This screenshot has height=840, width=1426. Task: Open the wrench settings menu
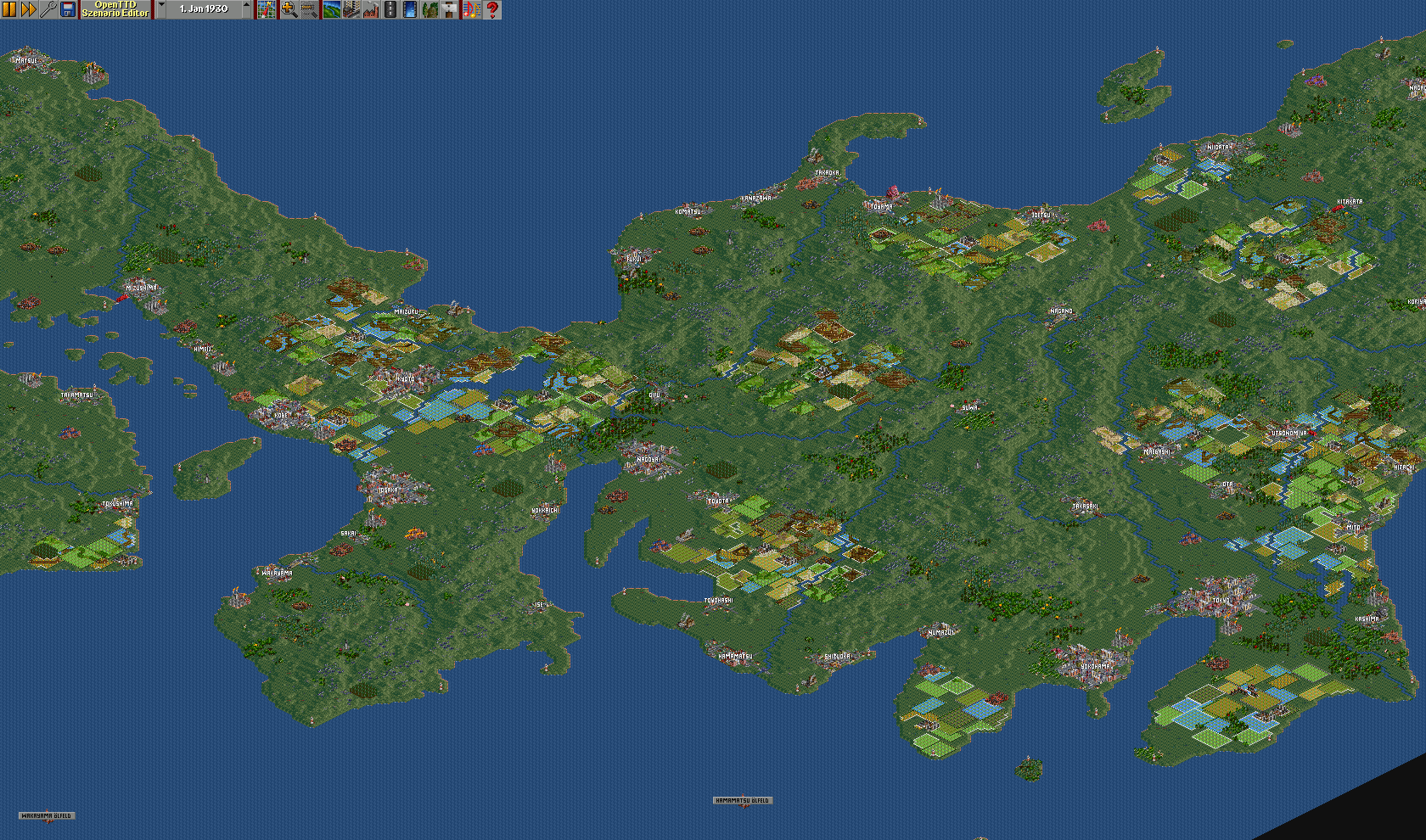48,9
